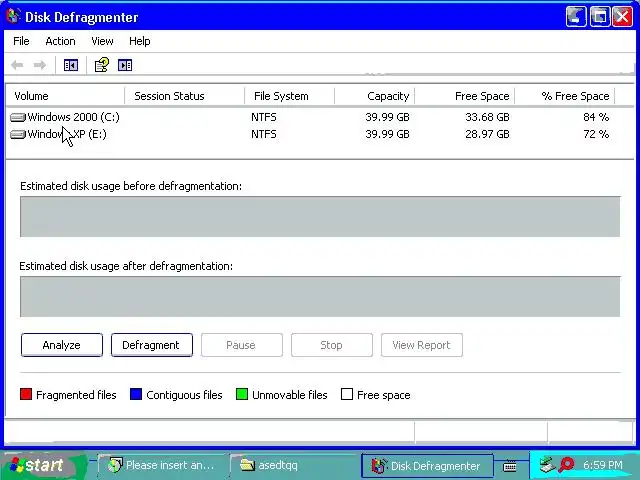This screenshot has width=640, height=480.
Task: Click the 72 % free space value
Action: click(596, 134)
